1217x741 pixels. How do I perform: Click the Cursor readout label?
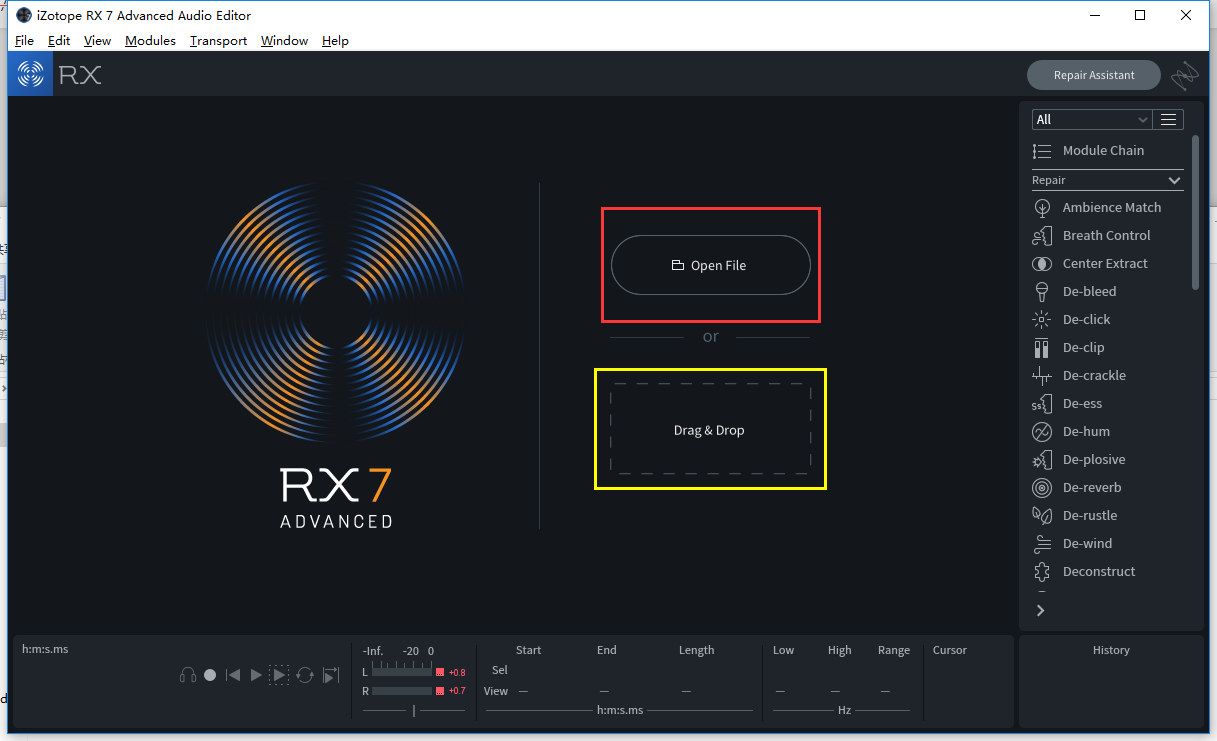(950, 650)
